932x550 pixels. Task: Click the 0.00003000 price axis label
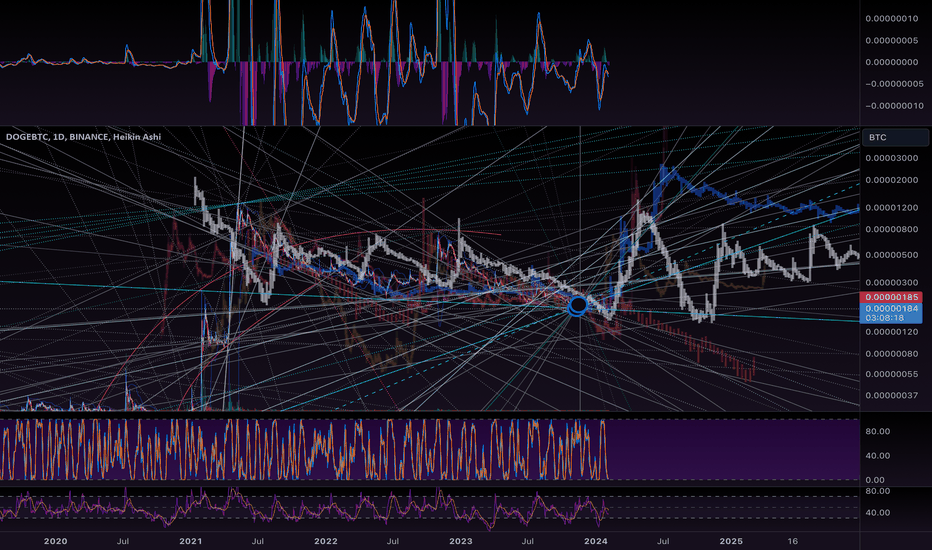click(x=892, y=158)
